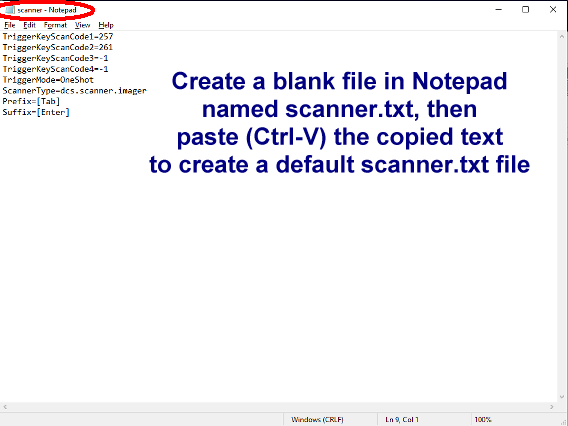Open the Help menu
Screen dimensions: 568x426
[x=106, y=25]
